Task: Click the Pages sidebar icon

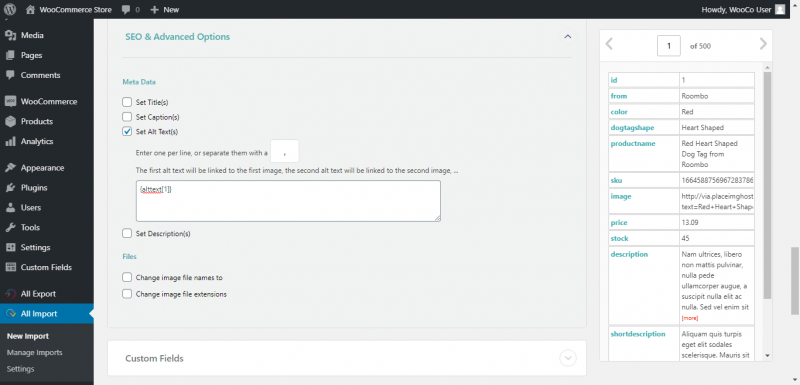Action: [10, 55]
